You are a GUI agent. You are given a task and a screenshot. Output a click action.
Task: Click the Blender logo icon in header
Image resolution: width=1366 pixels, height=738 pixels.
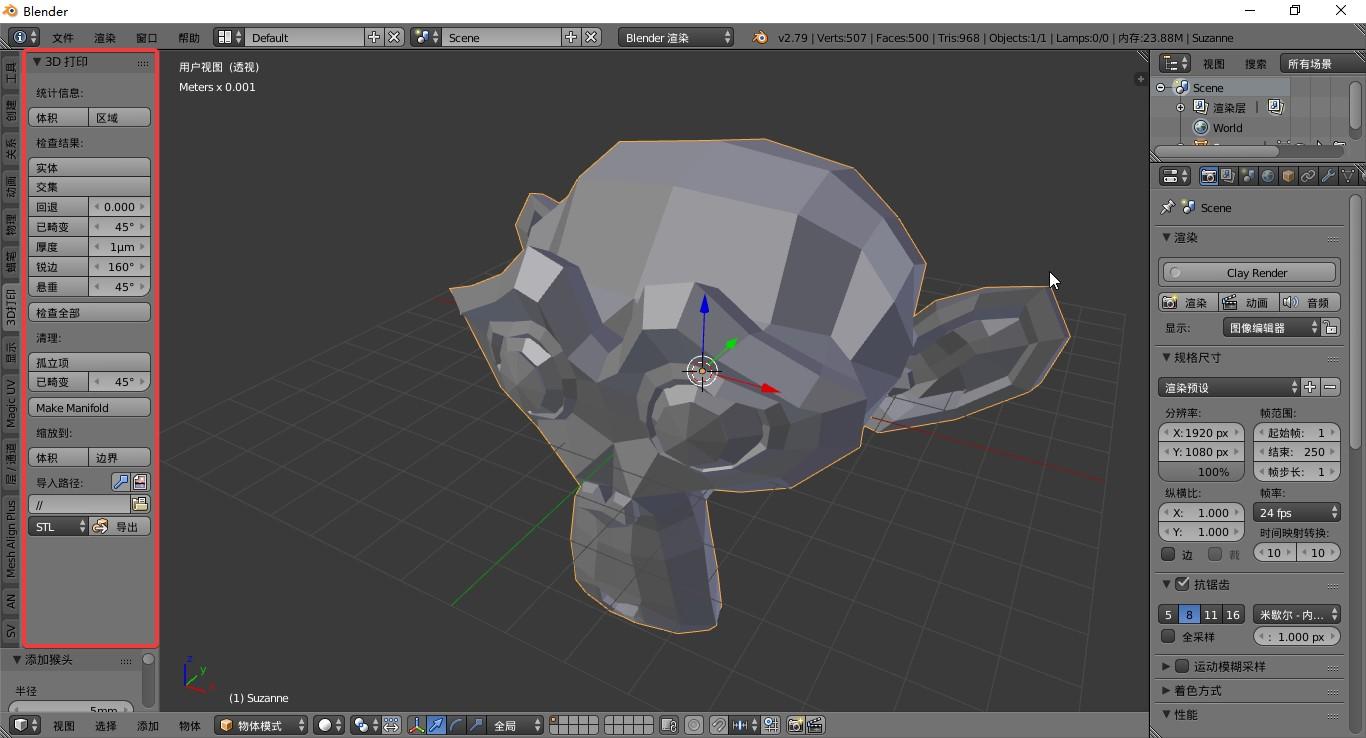coord(760,37)
